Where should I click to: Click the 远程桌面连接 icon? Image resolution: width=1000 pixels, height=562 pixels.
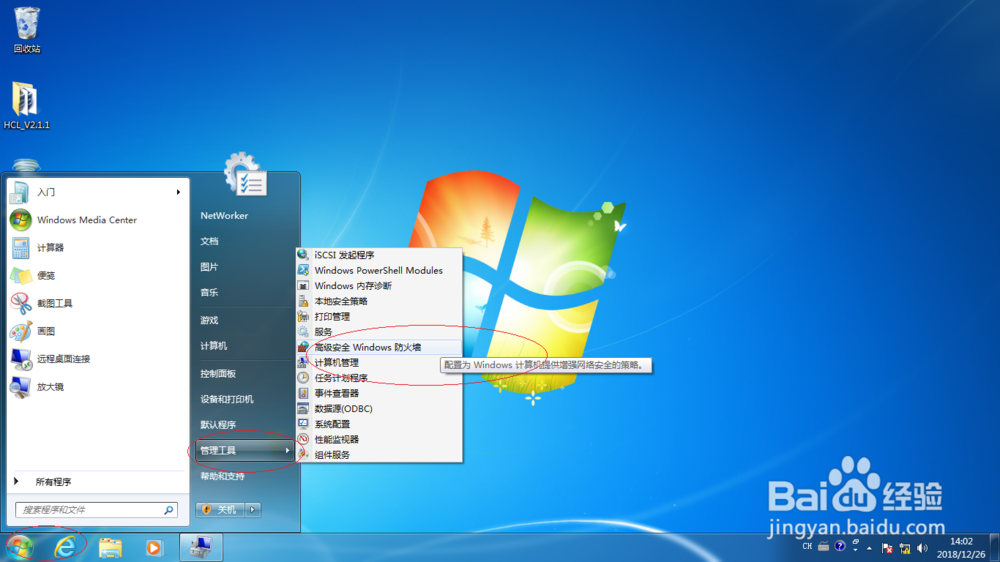point(20,359)
